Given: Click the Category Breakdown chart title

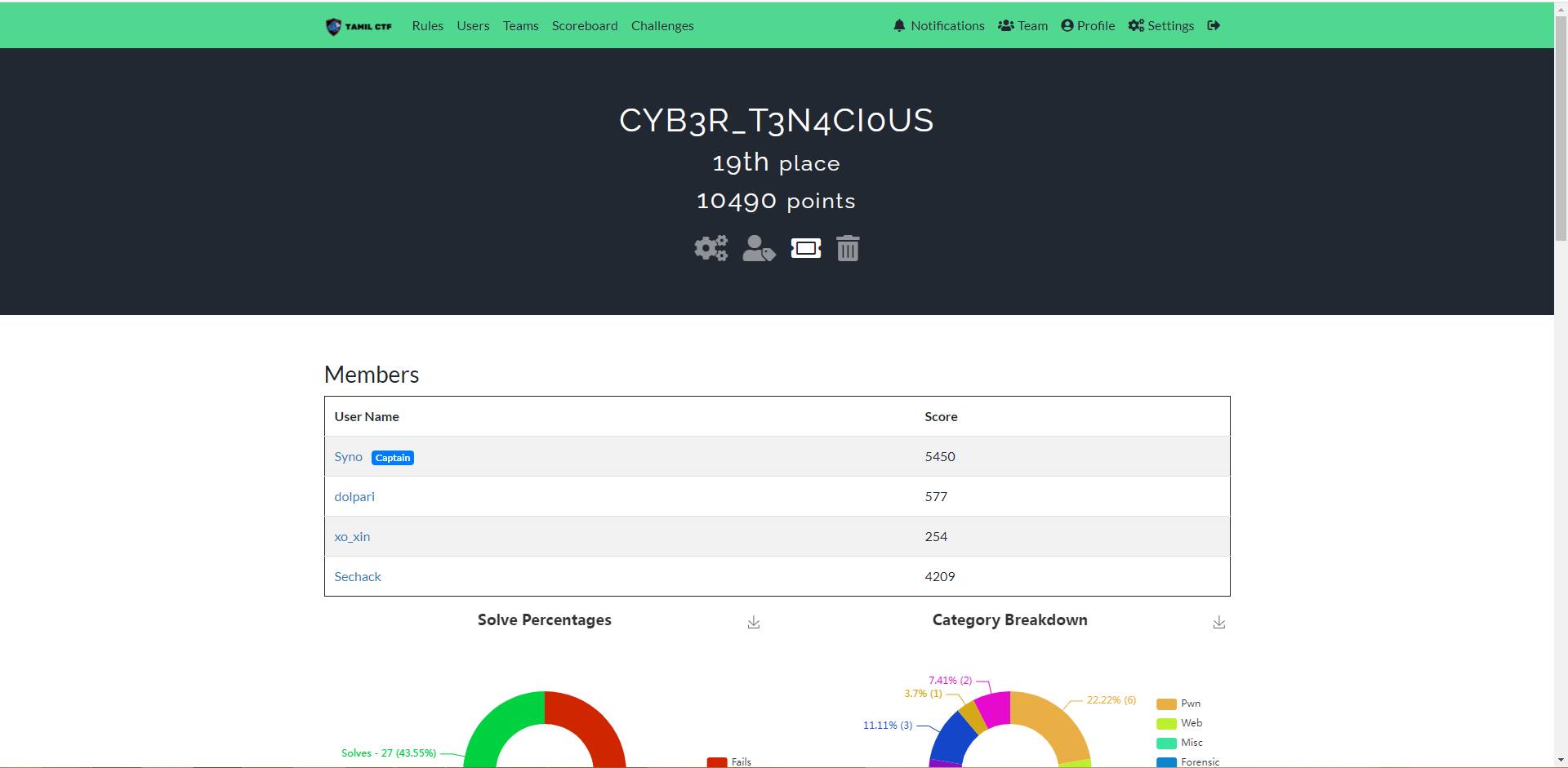Looking at the screenshot, I should (x=1010, y=620).
